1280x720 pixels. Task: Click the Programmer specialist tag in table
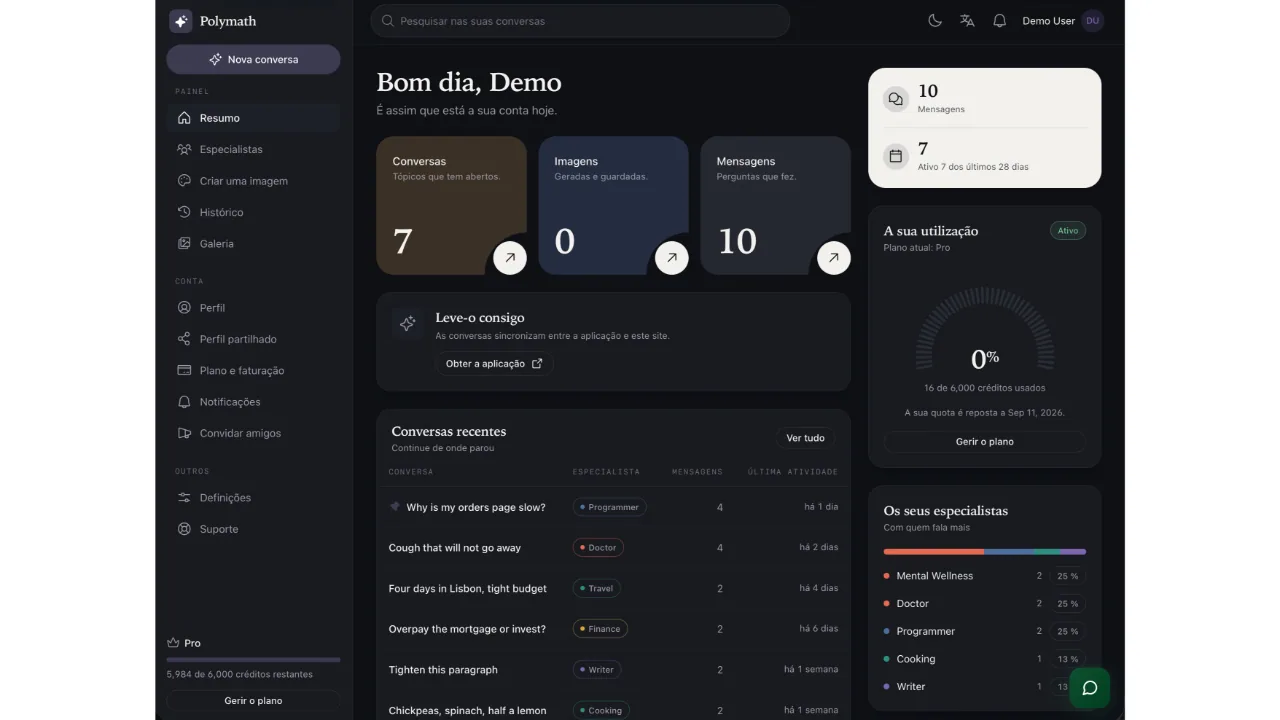point(609,507)
